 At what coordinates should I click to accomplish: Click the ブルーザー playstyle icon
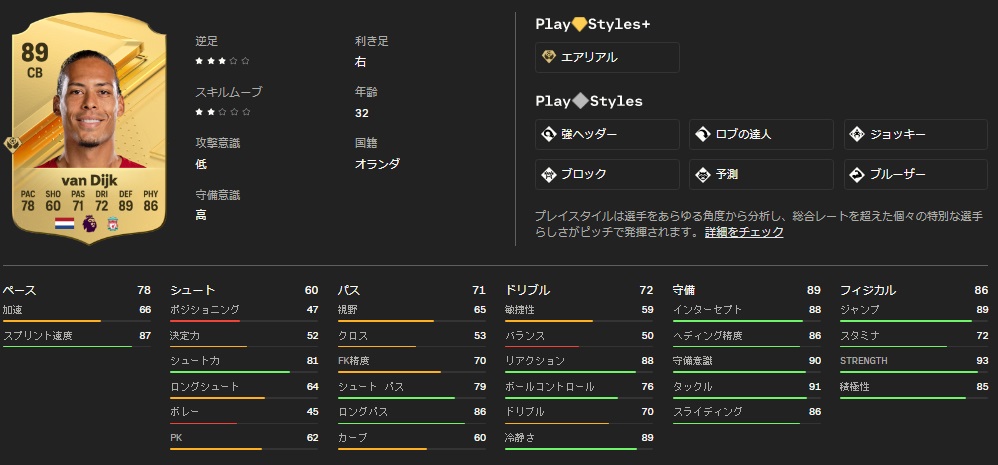pos(856,174)
